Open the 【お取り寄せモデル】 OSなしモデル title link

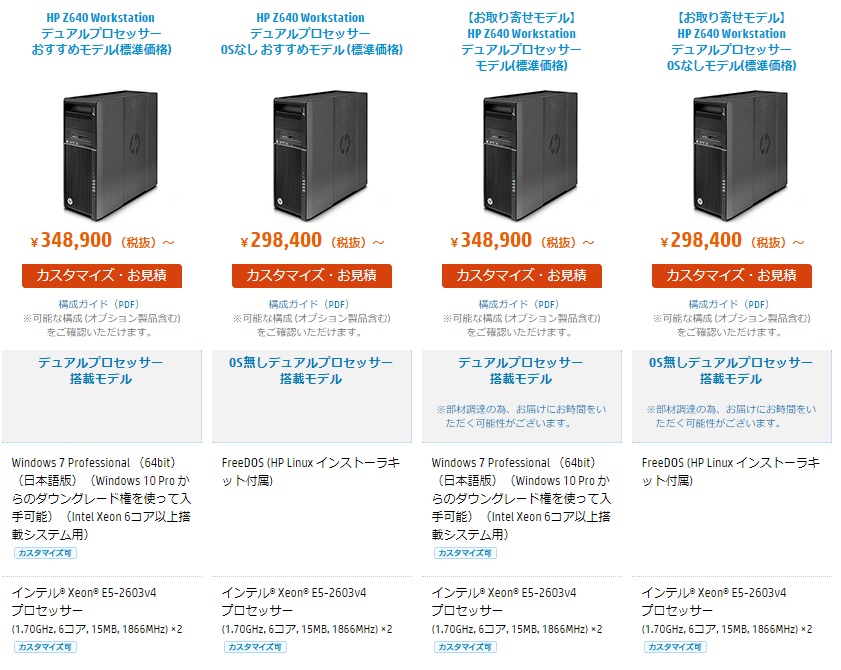click(732, 42)
